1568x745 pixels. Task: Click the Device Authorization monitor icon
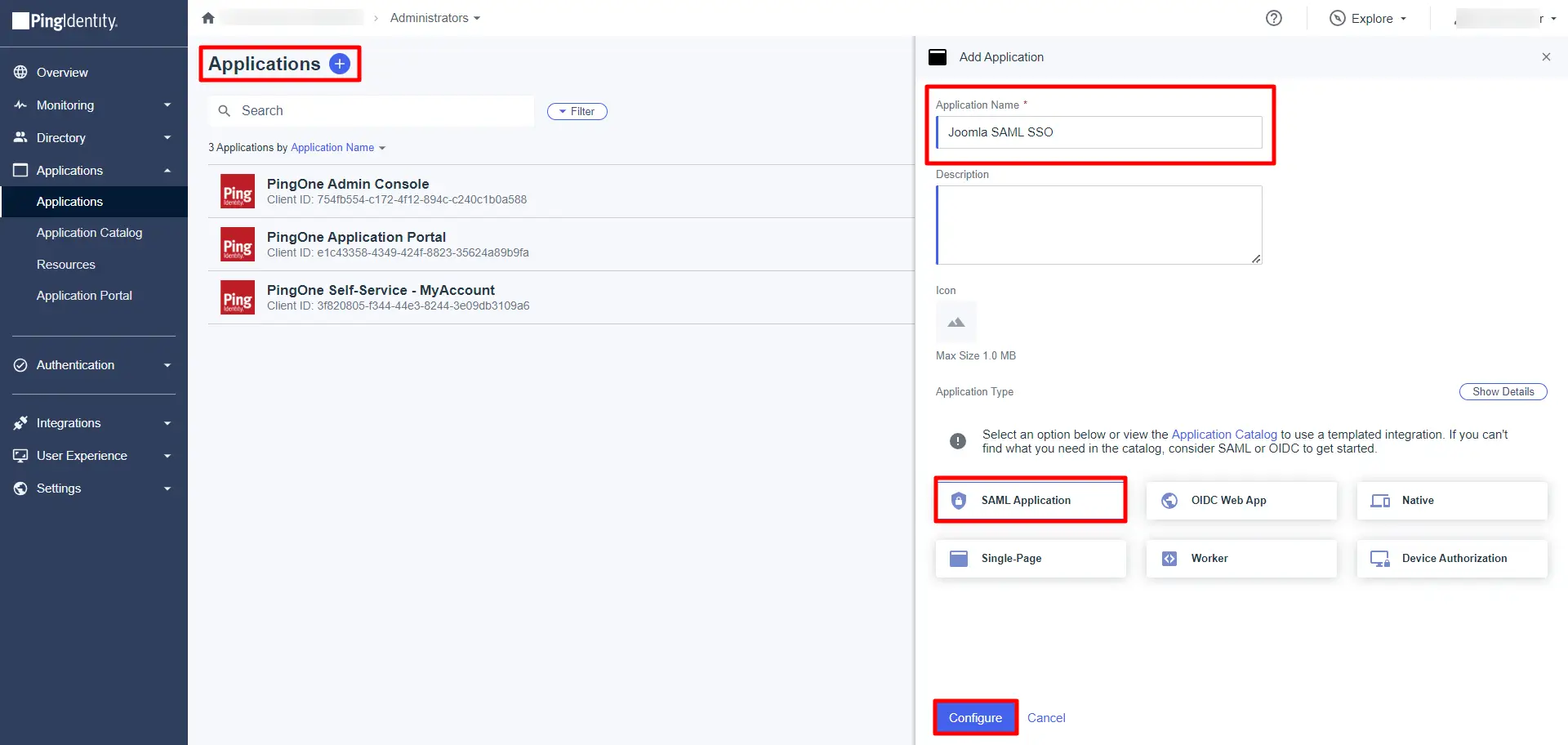(x=1380, y=559)
